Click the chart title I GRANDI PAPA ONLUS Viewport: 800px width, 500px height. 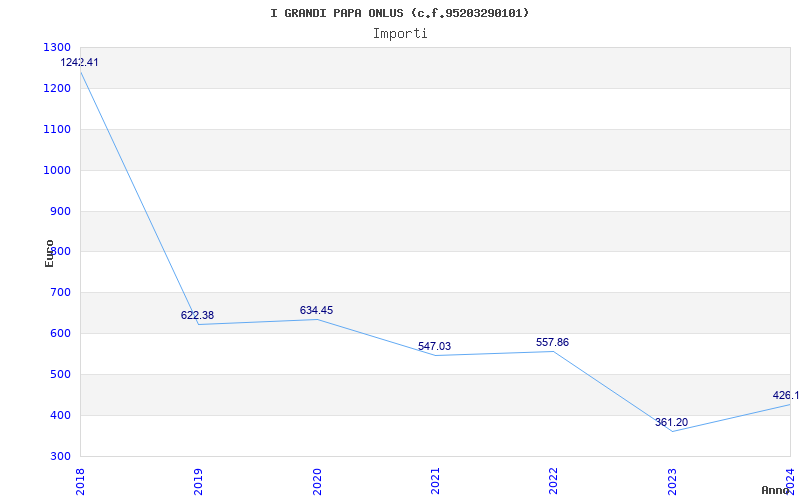(x=399, y=13)
